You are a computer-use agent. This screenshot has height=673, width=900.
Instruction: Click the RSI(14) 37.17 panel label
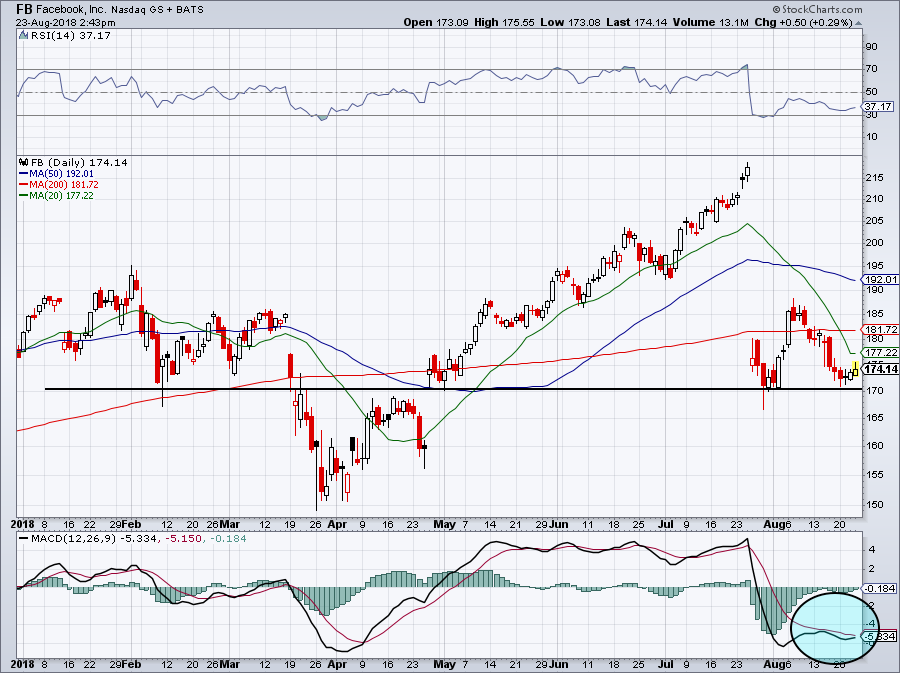(70, 35)
